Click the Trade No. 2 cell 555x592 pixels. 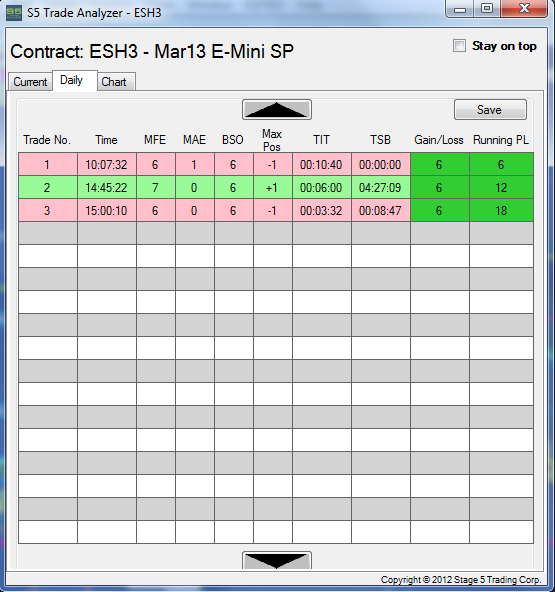(48, 187)
